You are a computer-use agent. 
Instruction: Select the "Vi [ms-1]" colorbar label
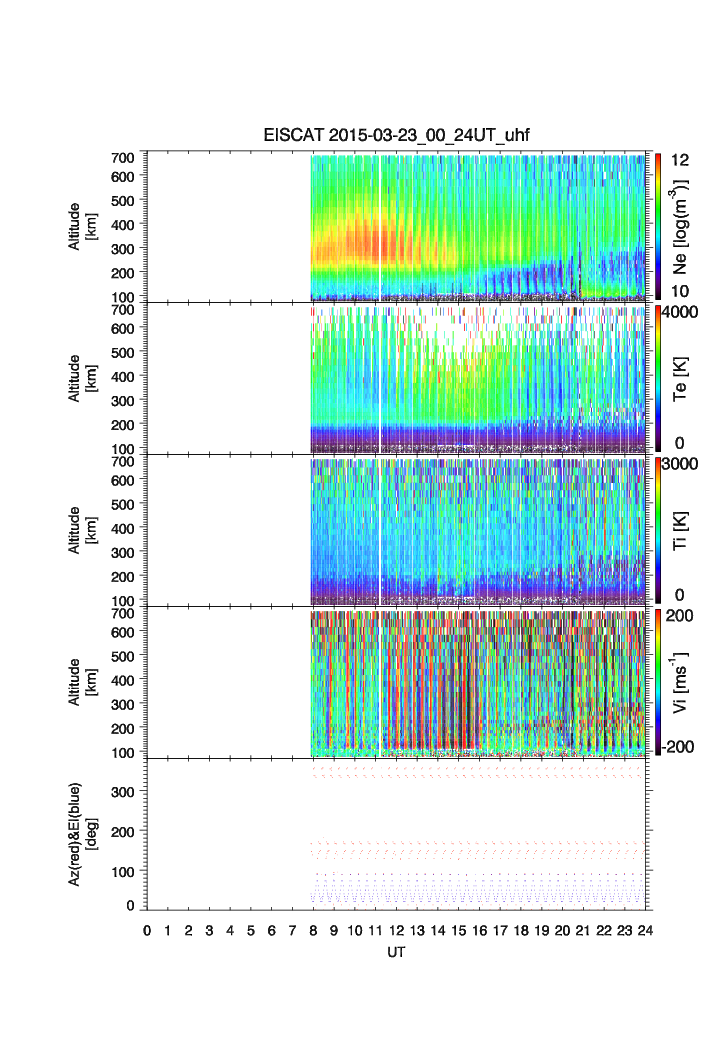680,682
